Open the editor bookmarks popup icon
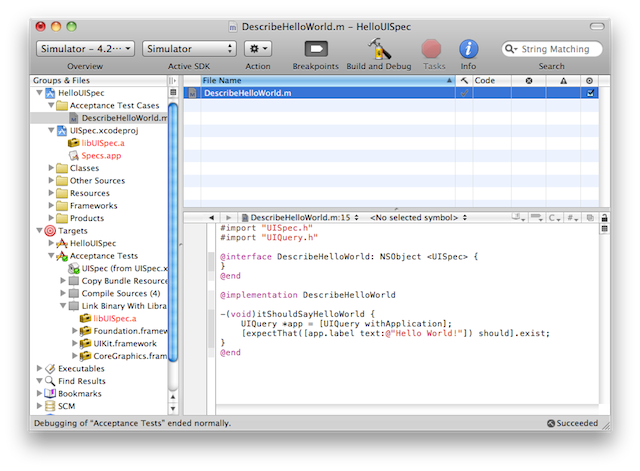Screen dimensions: 640x471 (x=518, y=218)
